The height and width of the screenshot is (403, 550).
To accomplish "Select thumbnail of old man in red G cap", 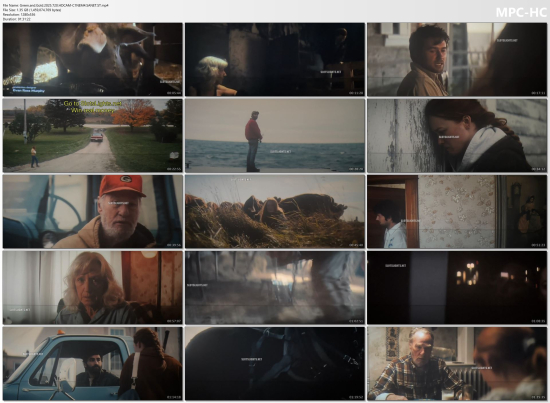I will (x=93, y=211).
